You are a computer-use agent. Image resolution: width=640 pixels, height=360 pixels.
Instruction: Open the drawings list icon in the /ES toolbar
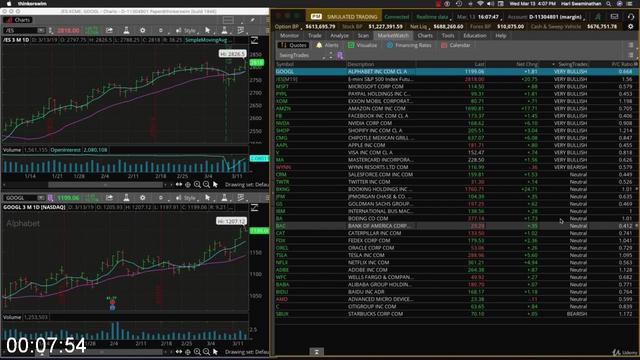click(x=241, y=30)
